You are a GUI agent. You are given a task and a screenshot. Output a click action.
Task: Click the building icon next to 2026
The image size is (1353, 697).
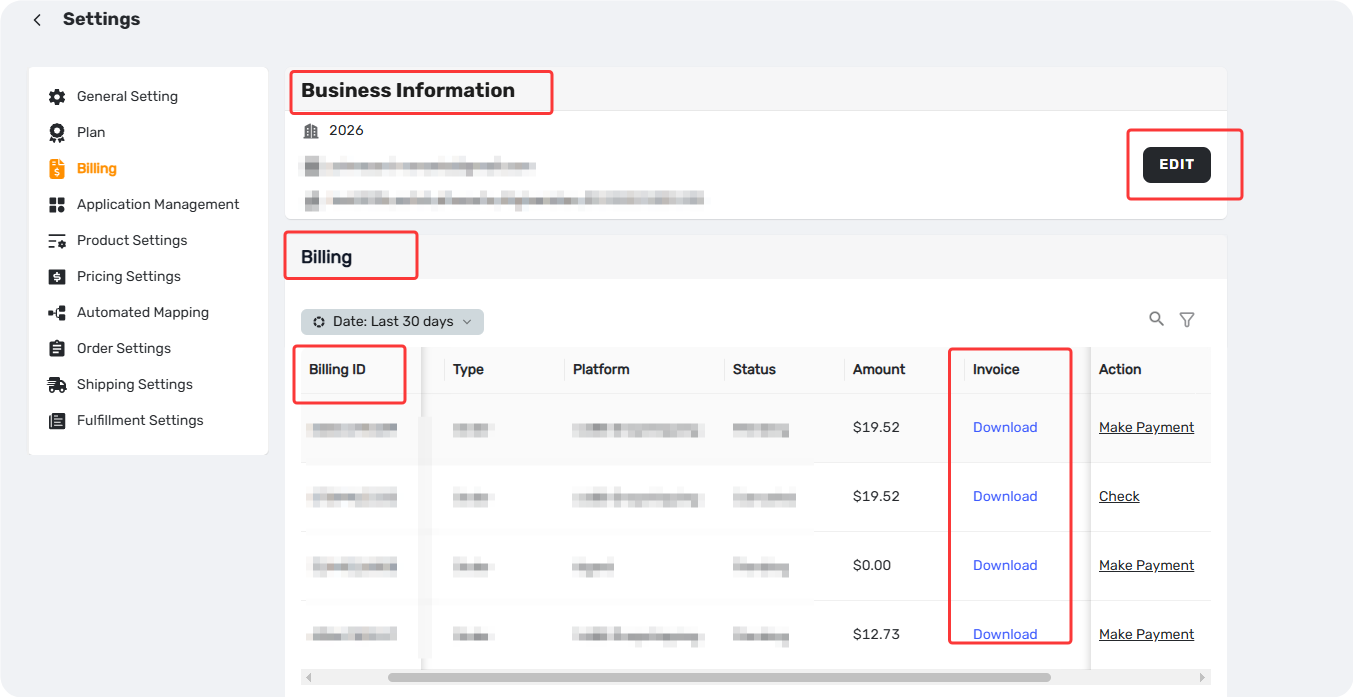point(311,131)
